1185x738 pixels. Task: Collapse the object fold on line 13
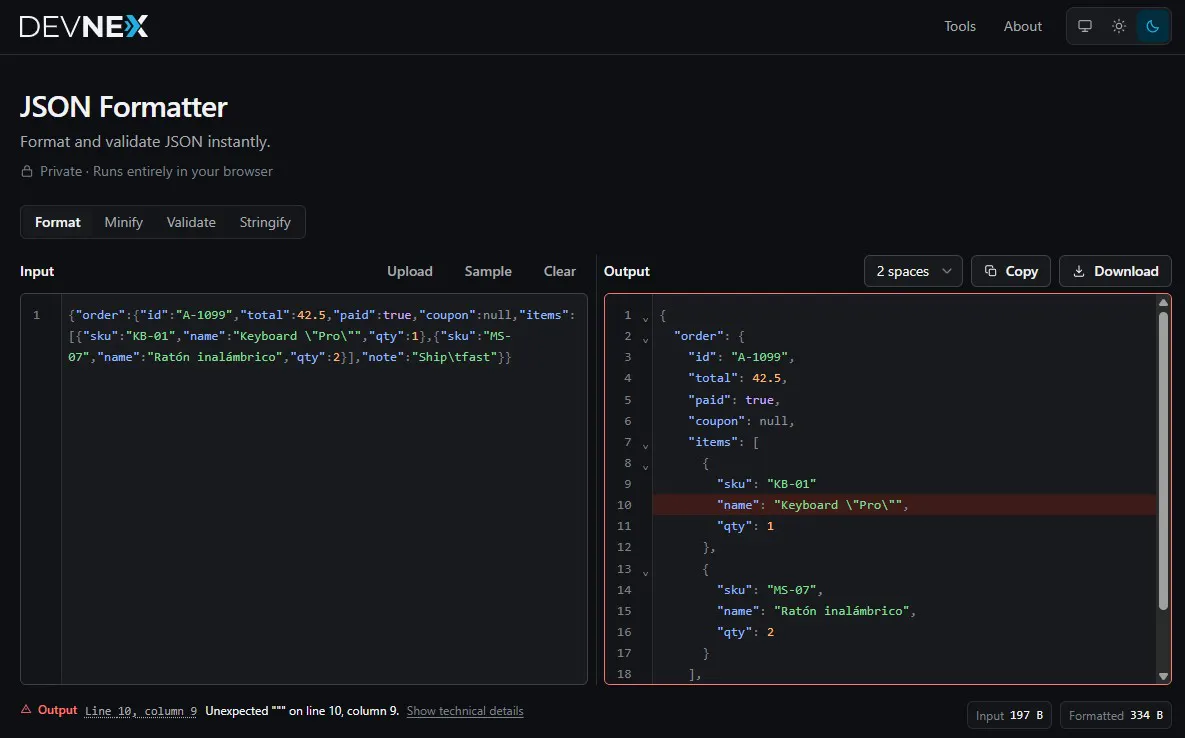pyautogui.click(x=645, y=573)
